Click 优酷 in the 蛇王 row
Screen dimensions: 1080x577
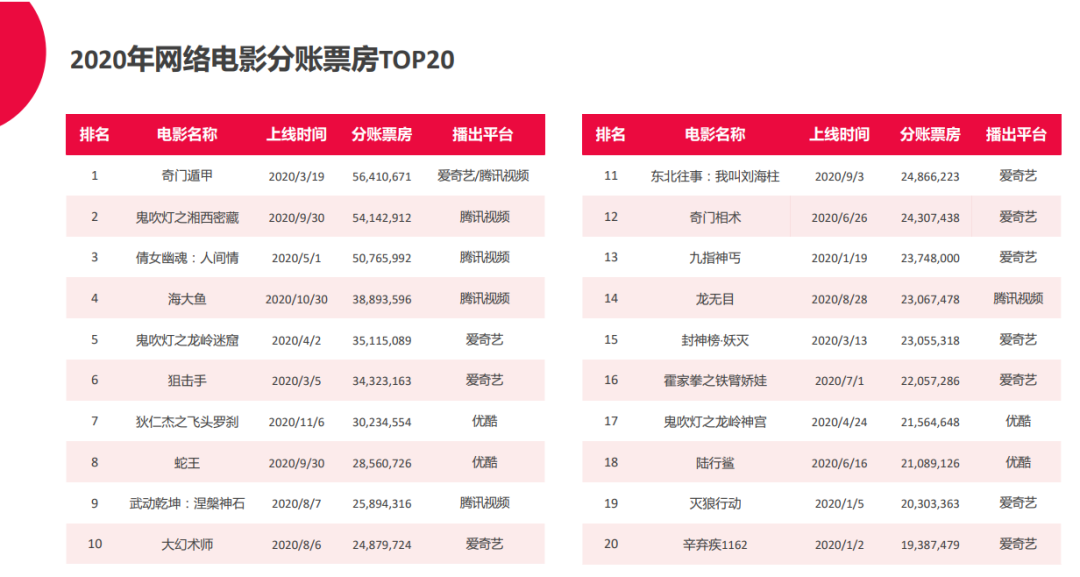pos(484,462)
